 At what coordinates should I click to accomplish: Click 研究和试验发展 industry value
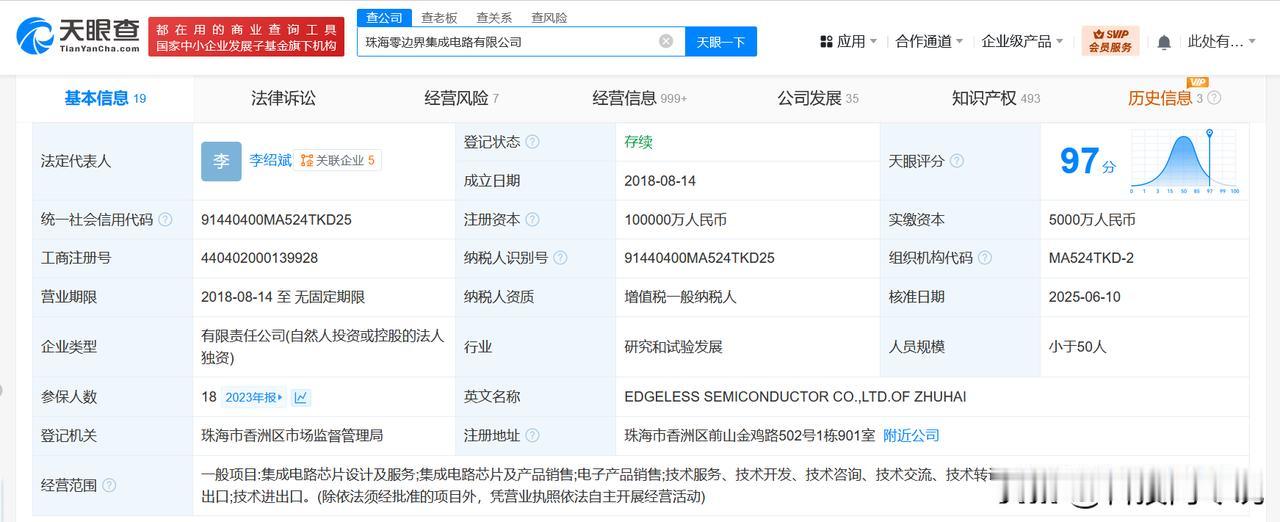click(673, 347)
